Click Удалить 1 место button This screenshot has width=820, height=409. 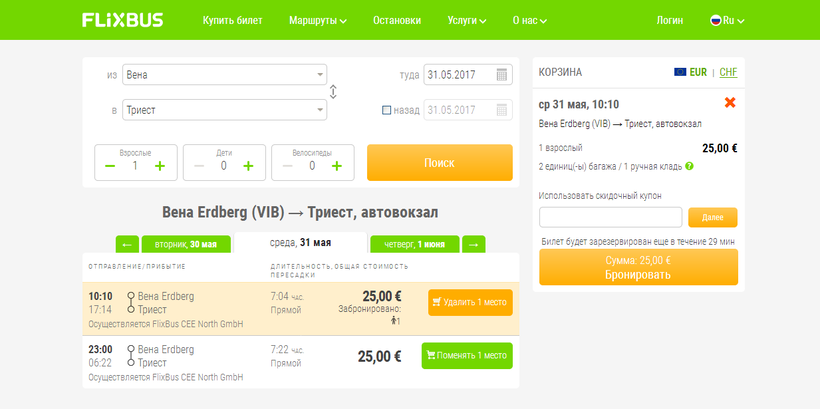pyautogui.click(x=470, y=302)
